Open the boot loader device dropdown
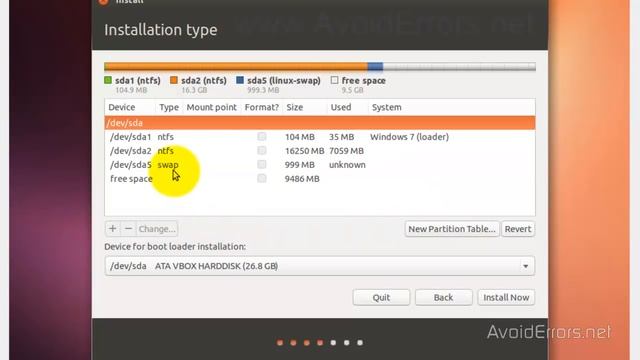The image size is (640, 360). (320, 266)
